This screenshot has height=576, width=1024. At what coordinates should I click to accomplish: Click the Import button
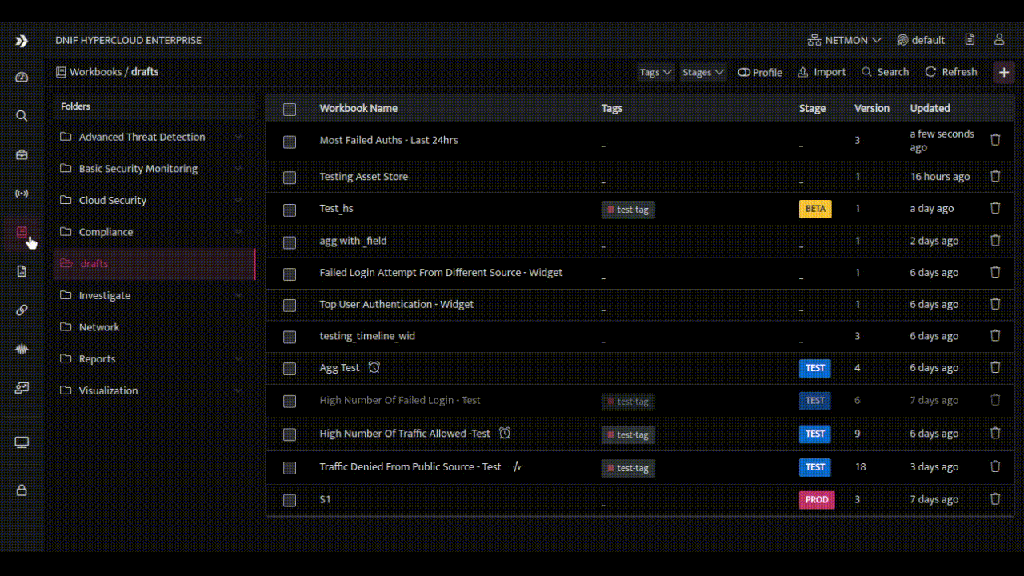point(822,72)
